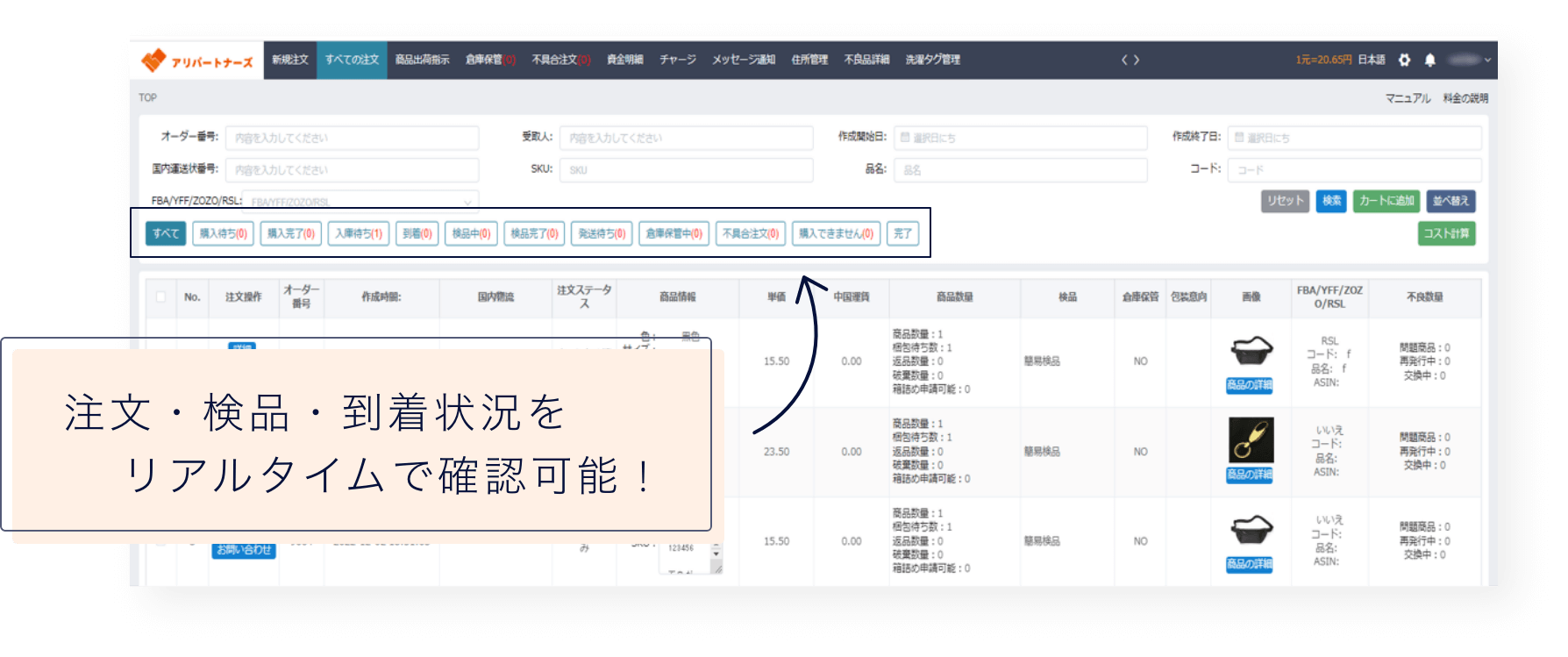Go to 商品出荷指示 menu
The height and width of the screenshot is (657, 1568).
pos(422,60)
